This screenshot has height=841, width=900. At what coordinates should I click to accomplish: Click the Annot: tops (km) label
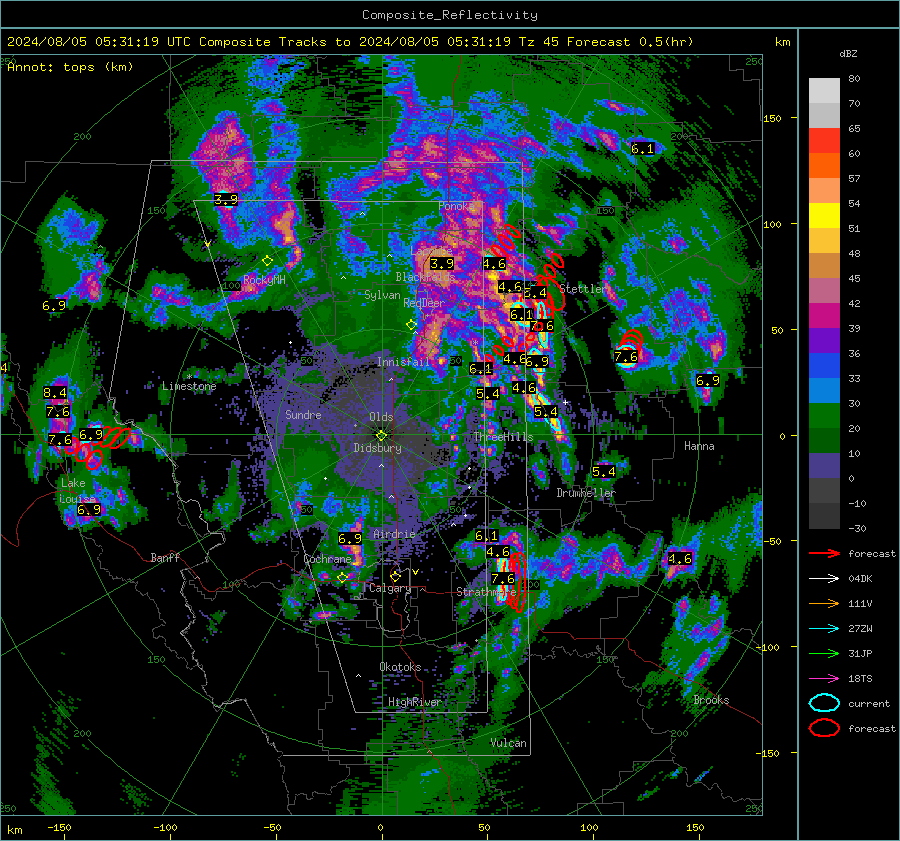(70, 67)
